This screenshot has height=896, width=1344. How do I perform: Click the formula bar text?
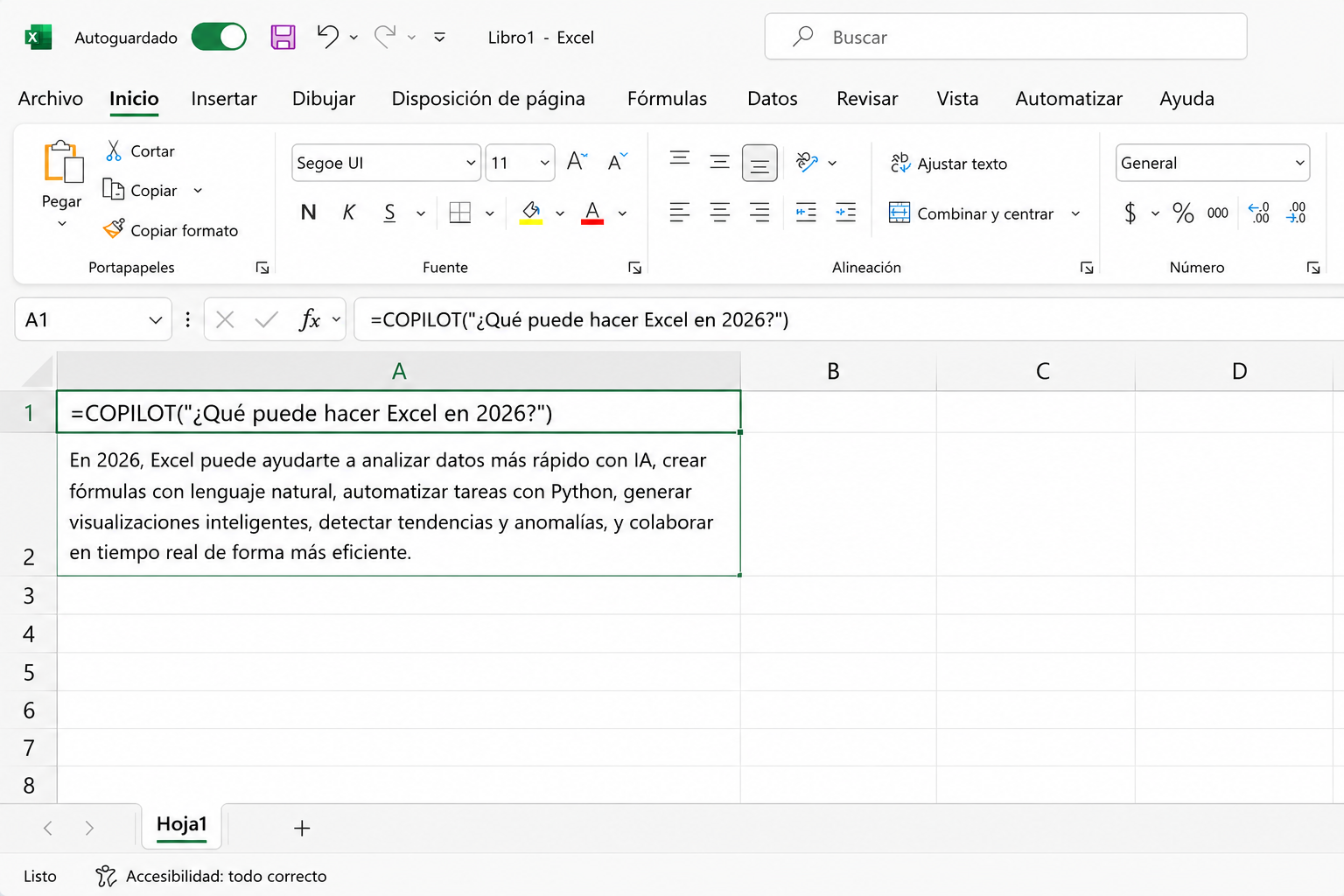[579, 320]
